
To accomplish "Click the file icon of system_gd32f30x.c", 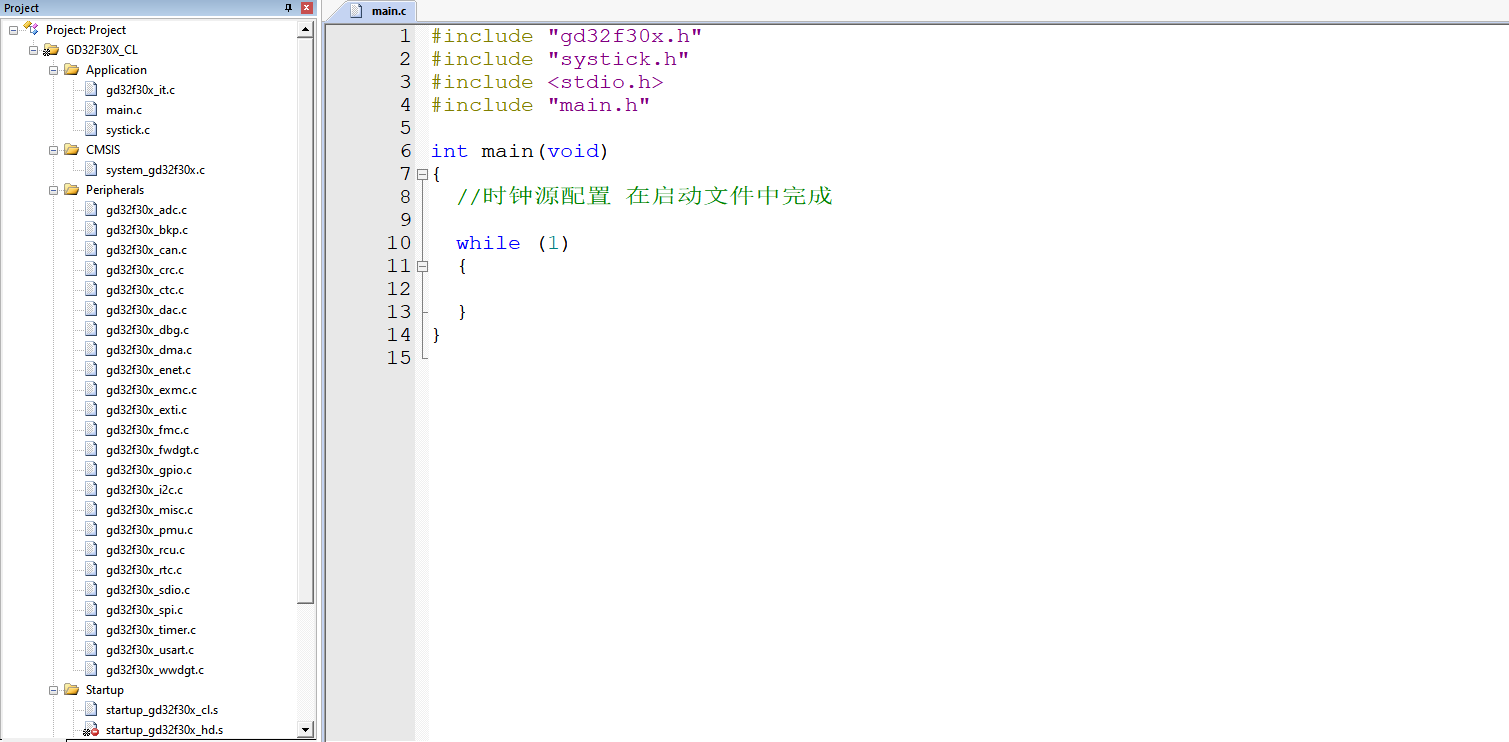I will [x=91, y=170].
